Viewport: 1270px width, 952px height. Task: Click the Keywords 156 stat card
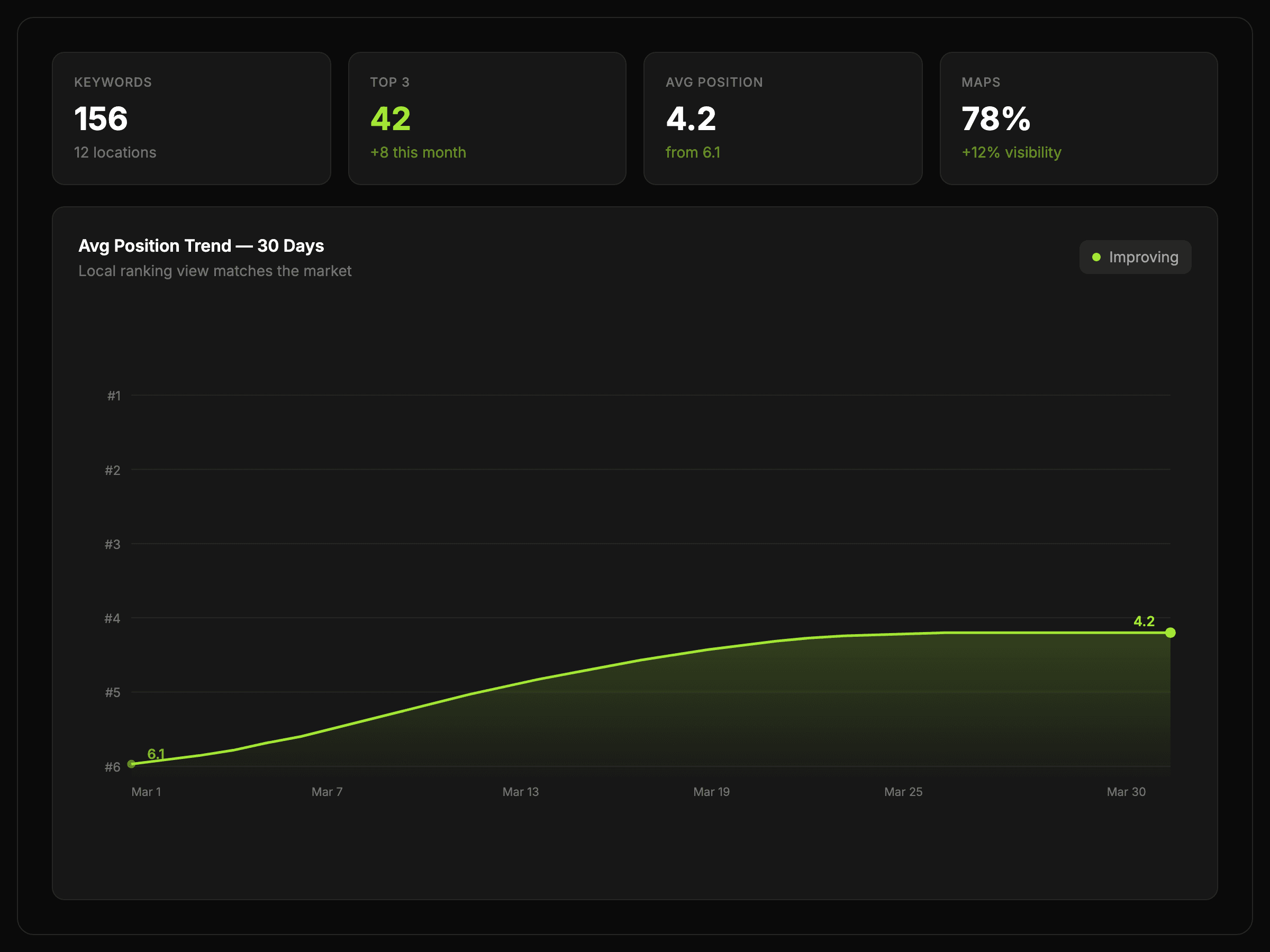(x=191, y=118)
